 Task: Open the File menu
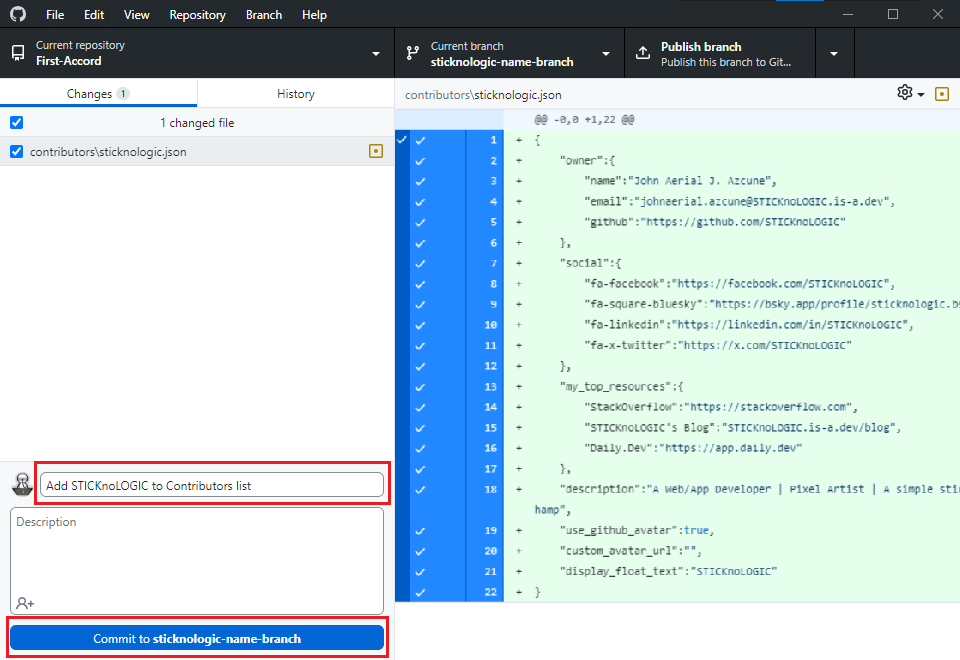pos(54,15)
